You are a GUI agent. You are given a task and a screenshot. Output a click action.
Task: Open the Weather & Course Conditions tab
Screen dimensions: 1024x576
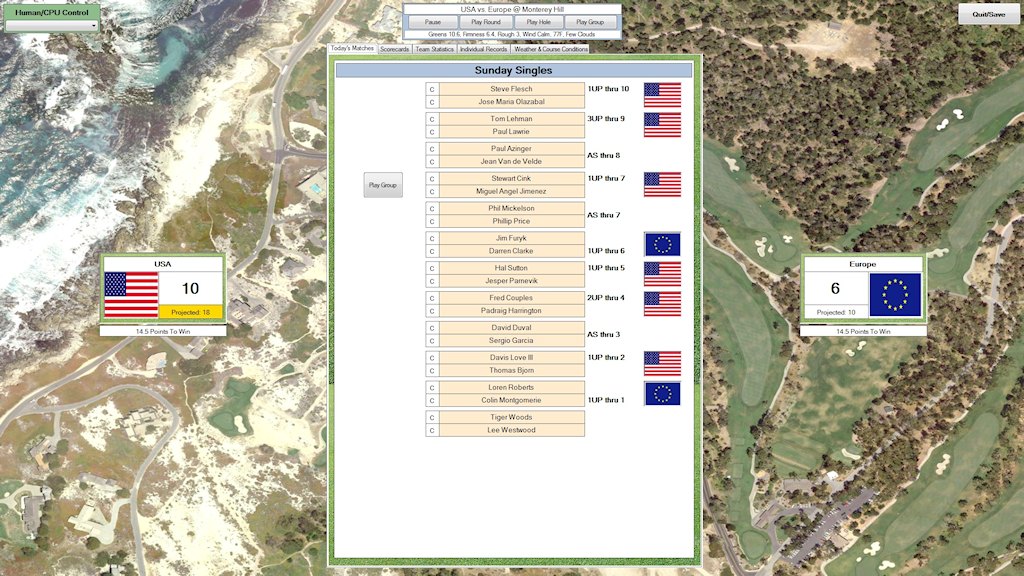tap(550, 49)
